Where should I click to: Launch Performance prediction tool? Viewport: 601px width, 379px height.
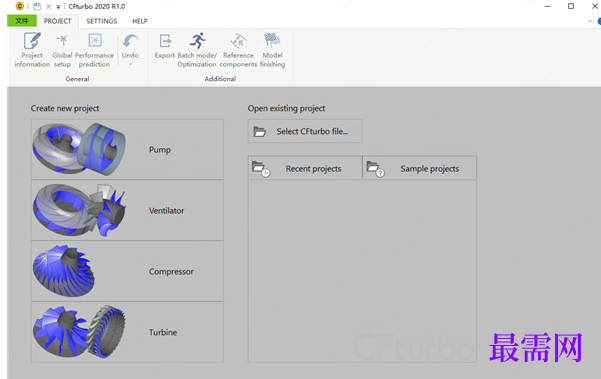(94, 50)
